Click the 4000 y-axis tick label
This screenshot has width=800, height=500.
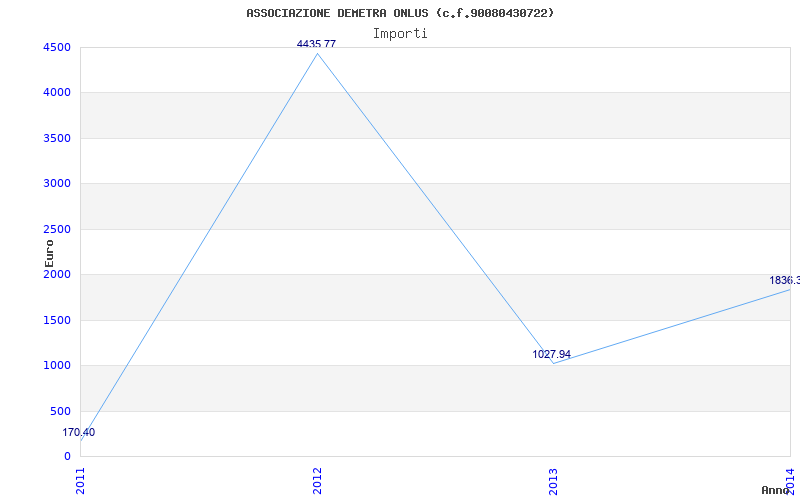57,93
